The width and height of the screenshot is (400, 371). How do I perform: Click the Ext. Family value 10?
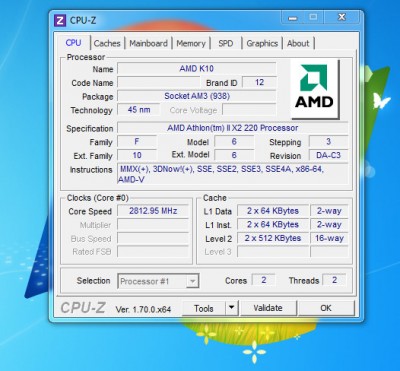click(137, 155)
